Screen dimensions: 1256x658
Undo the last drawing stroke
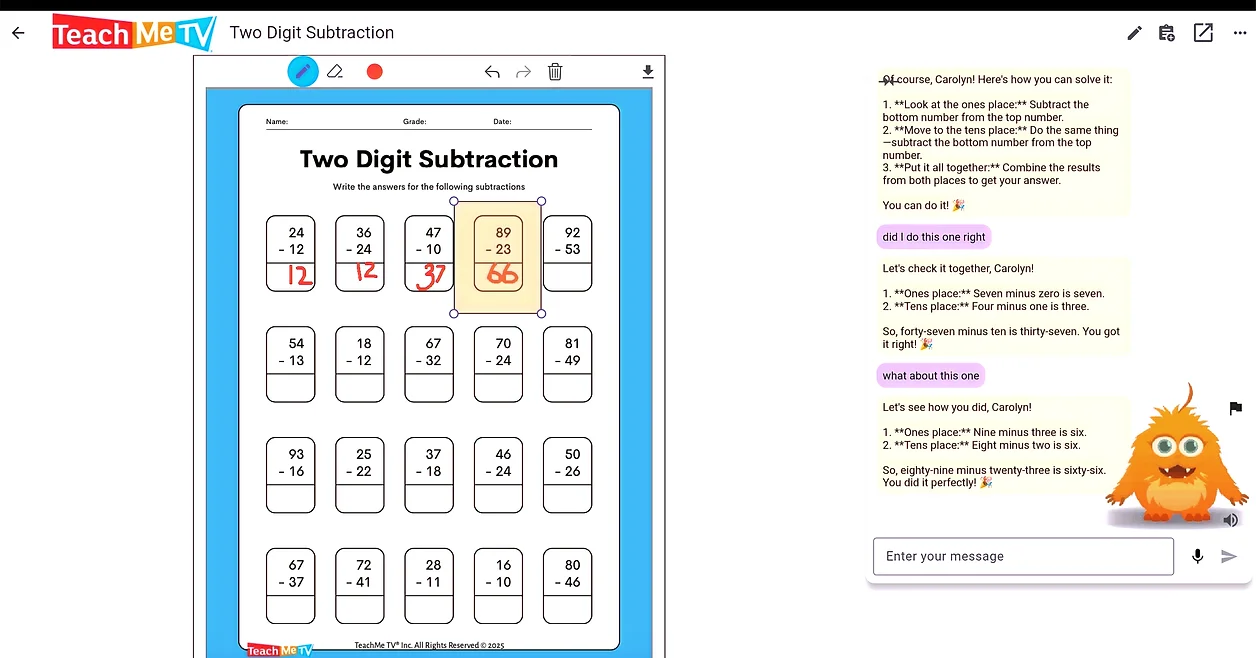[492, 72]
